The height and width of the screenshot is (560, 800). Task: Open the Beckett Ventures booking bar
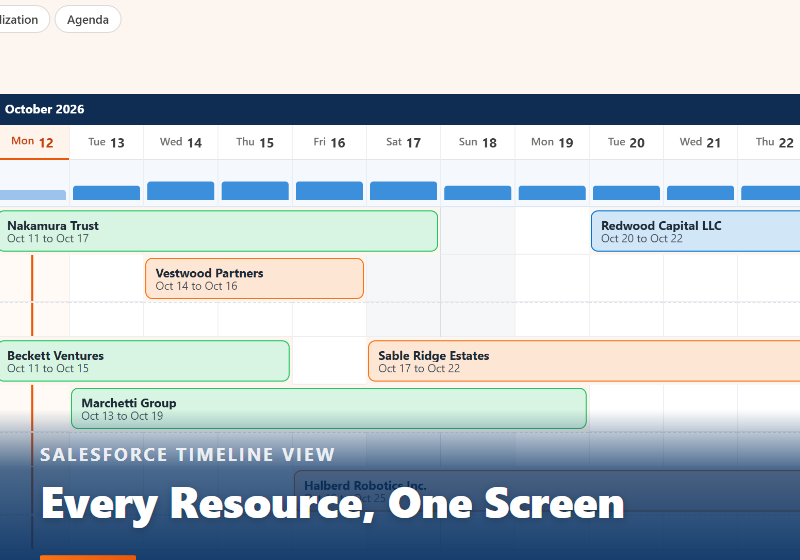pos(144,361)
